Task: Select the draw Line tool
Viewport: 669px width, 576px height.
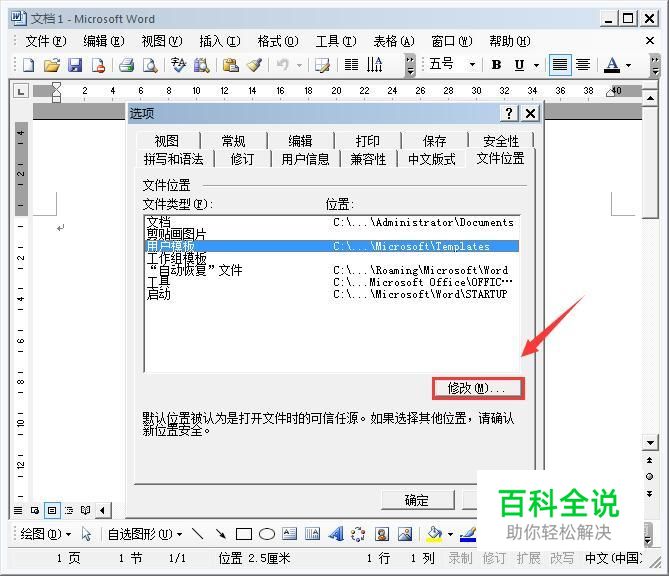Action: point(197,534)
